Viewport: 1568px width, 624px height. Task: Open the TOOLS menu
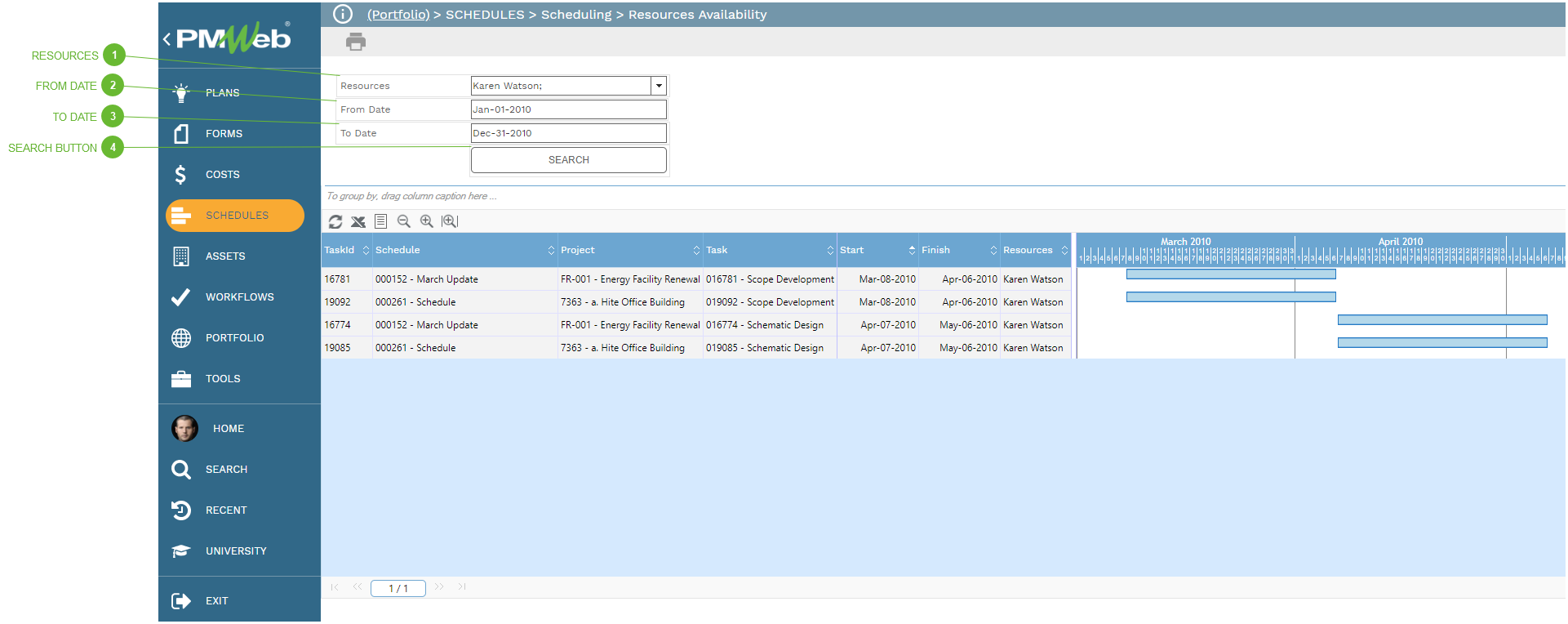(x=223, y=379)
